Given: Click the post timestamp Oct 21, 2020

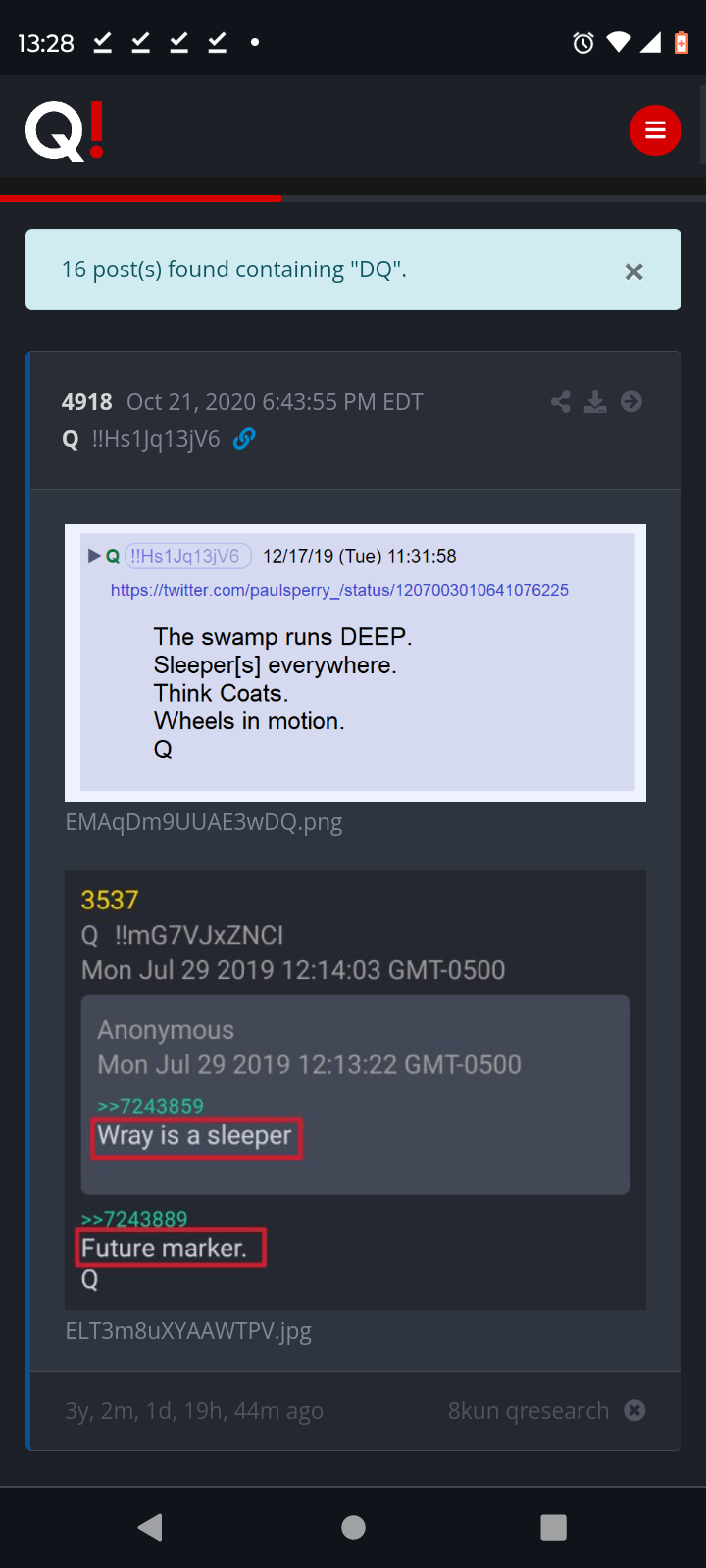Looking at the screenshot, I should click(x=275, y=402).
